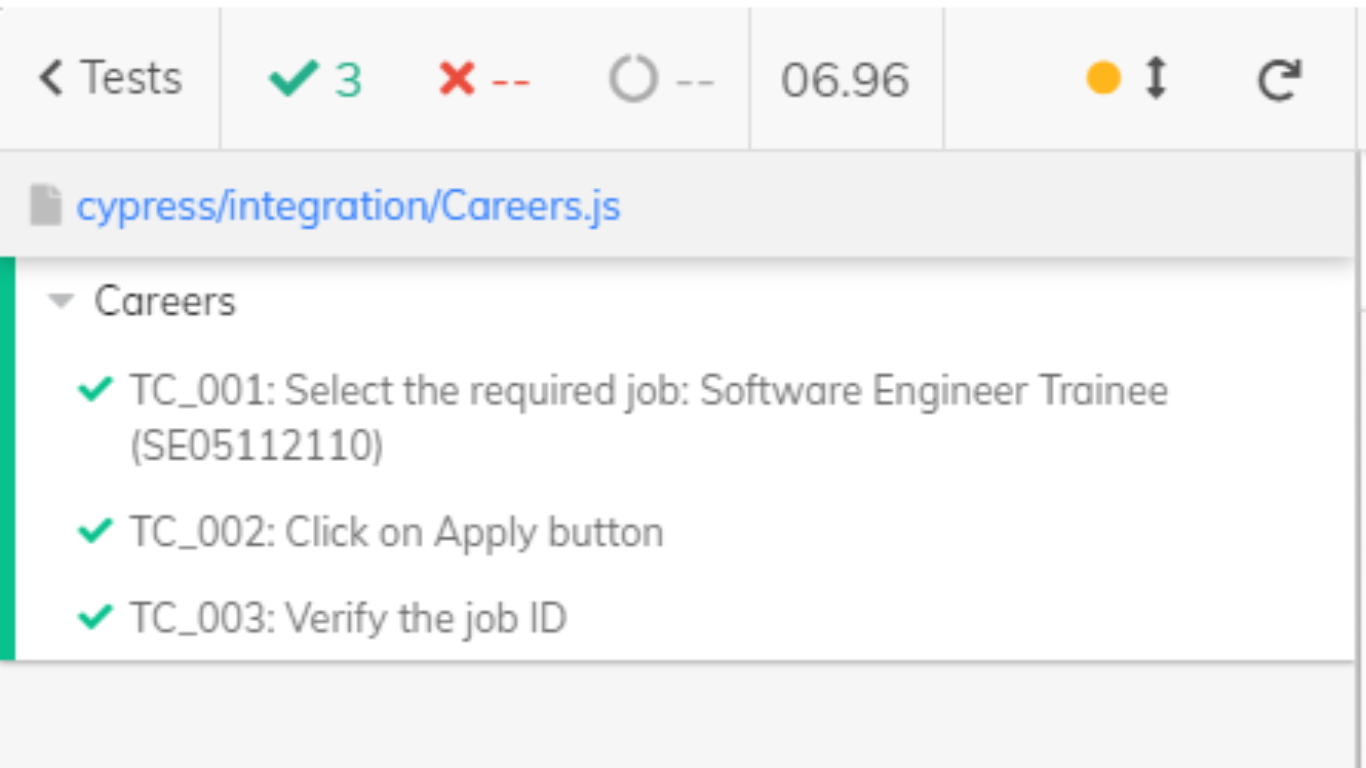Expand TC_002 Click on Apply button test
The height and width of the screenshot is (768, 1366).
tap(396, 532)
